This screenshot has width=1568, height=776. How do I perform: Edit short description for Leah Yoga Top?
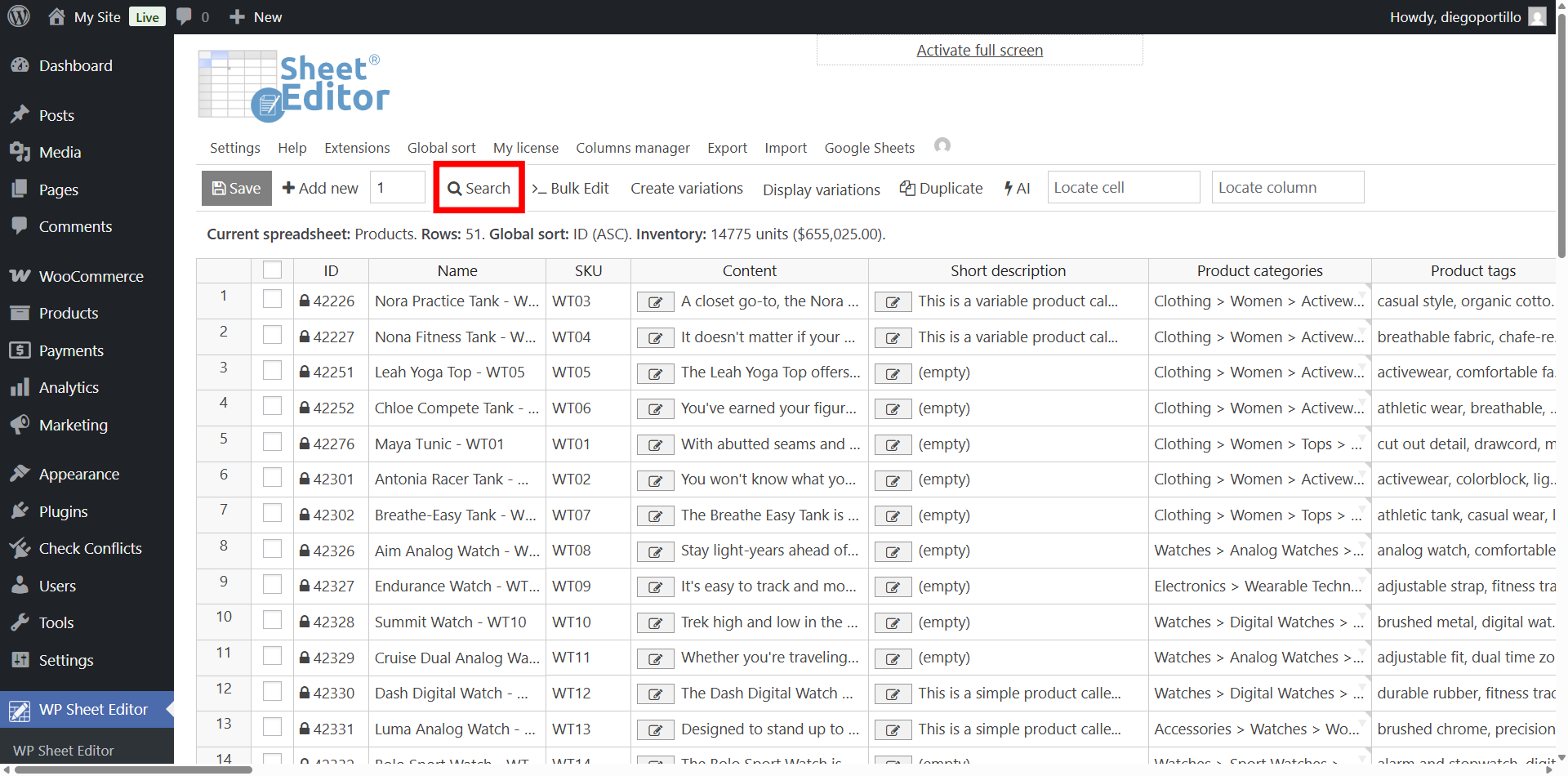click(x=893, y=373)
